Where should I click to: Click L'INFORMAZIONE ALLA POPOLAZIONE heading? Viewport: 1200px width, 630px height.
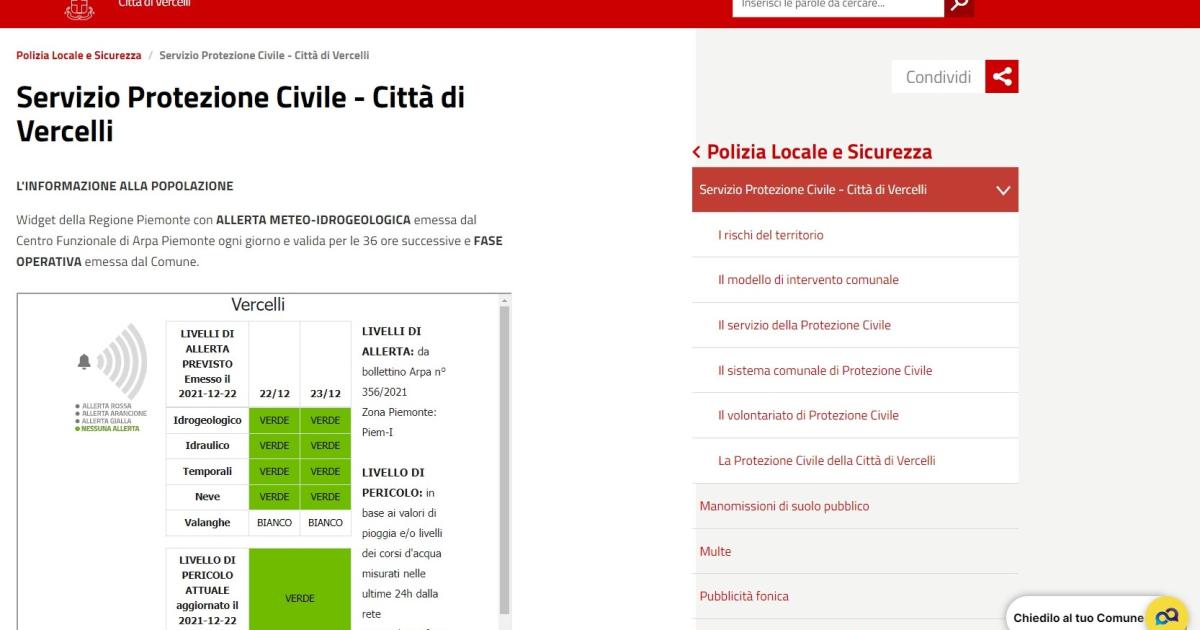tap(125, 186)
